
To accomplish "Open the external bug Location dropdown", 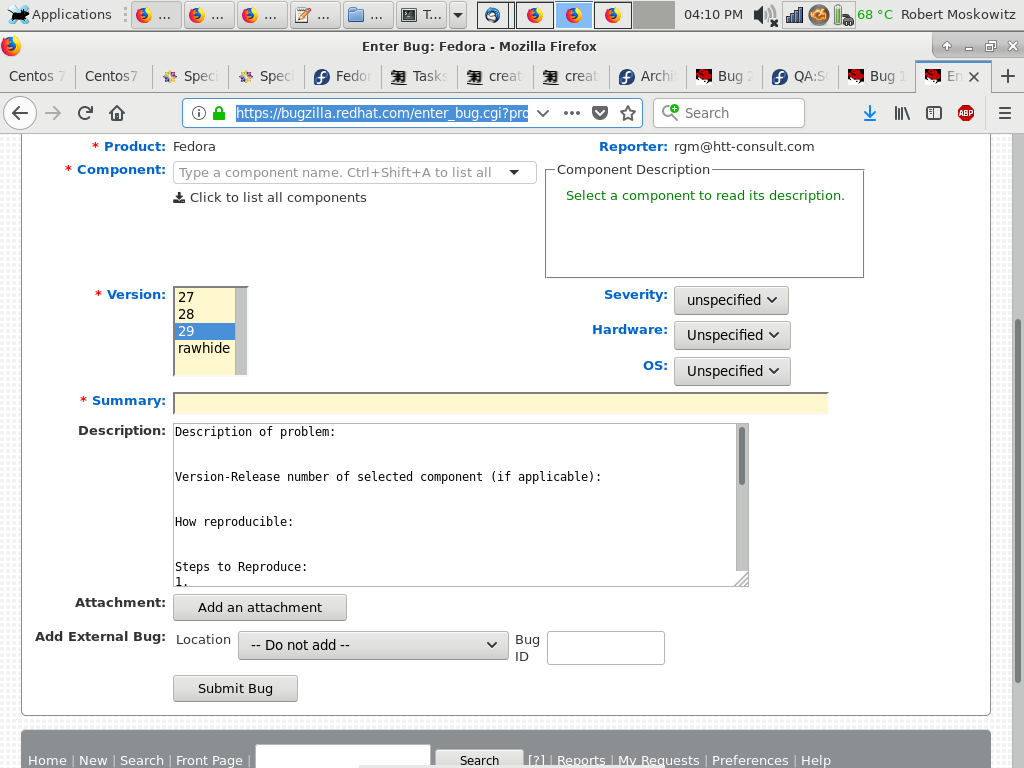I will [x=373, y=645].
